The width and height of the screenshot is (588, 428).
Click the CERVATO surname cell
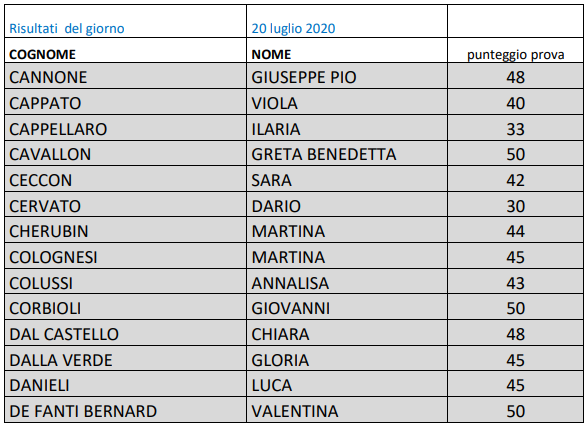126,204
